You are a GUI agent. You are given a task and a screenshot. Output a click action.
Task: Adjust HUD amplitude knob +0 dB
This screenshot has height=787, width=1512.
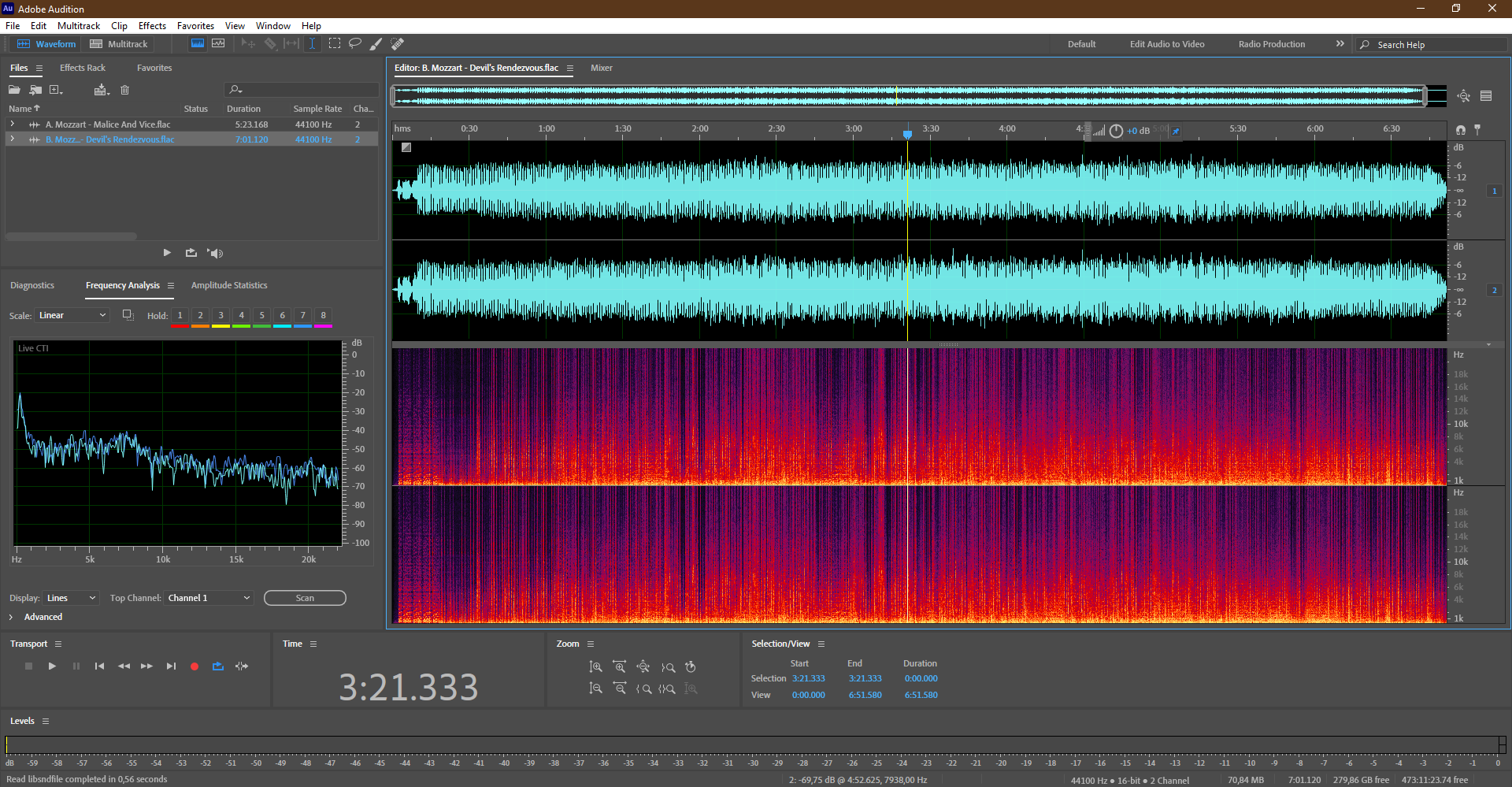1116,132
